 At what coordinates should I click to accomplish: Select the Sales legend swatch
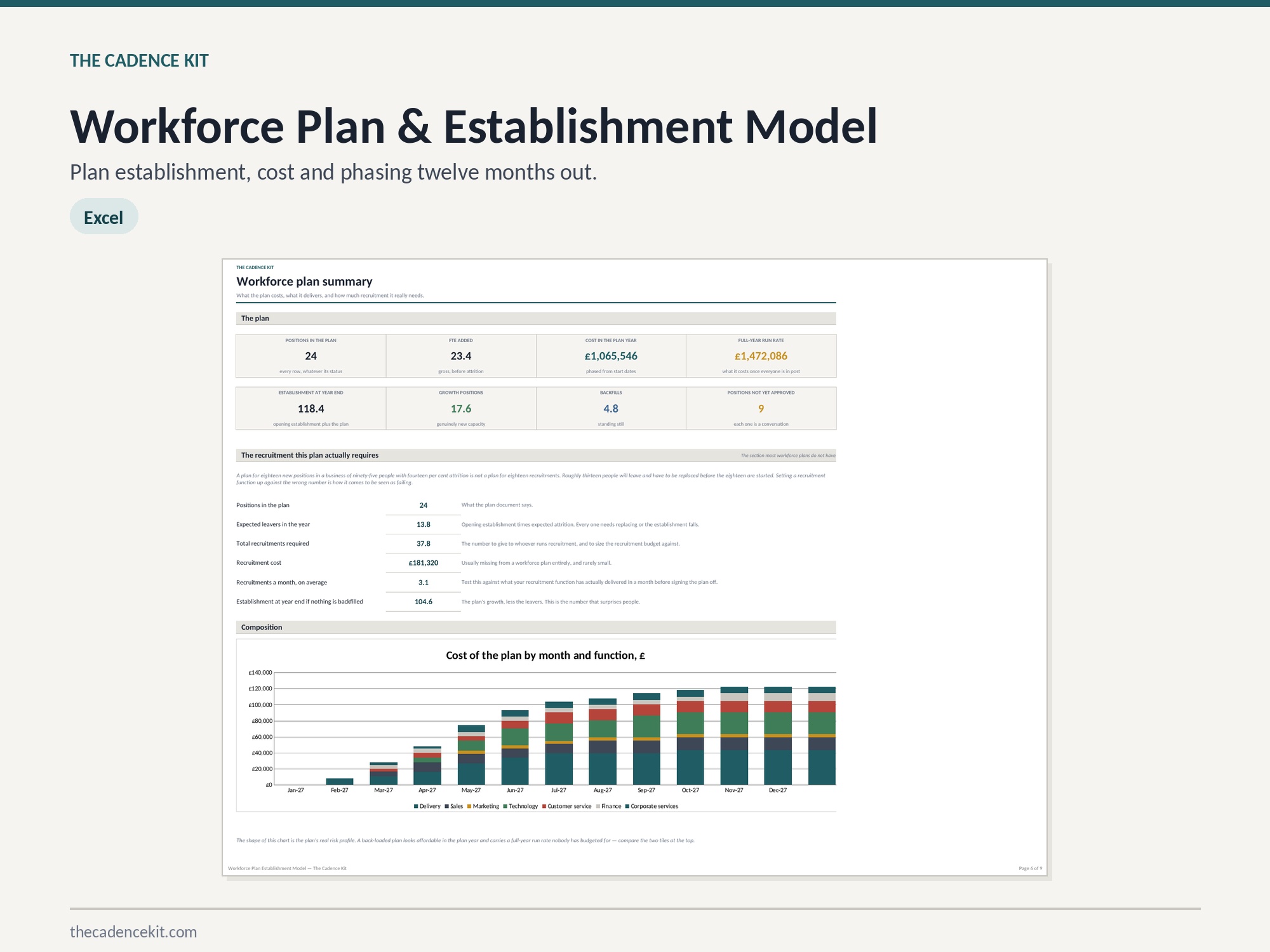tap(447, 806)
